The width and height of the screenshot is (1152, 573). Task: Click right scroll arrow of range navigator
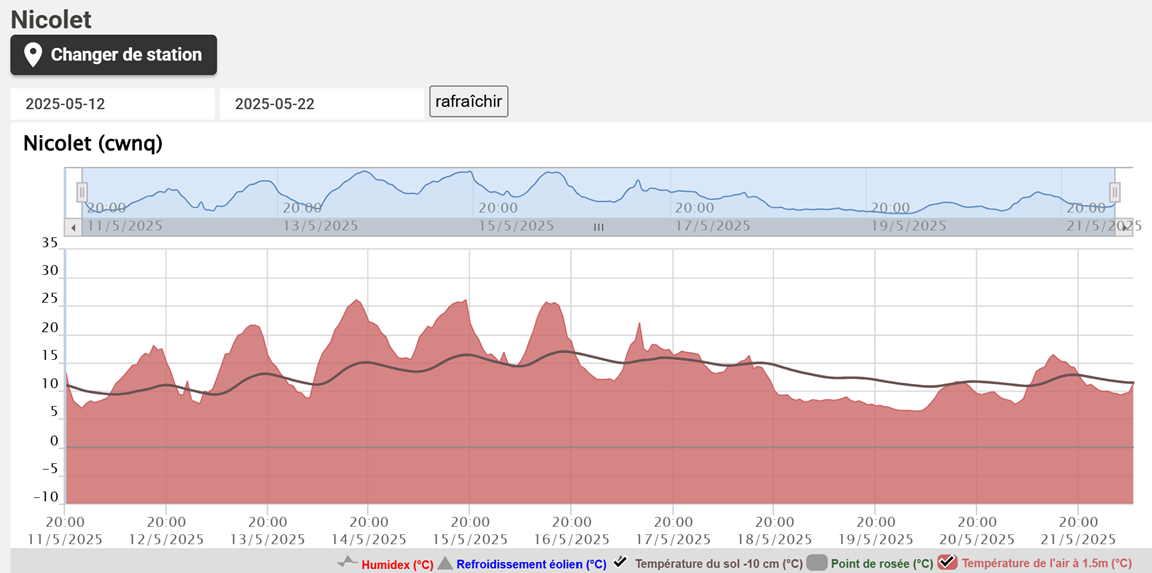click(1124, 227)
